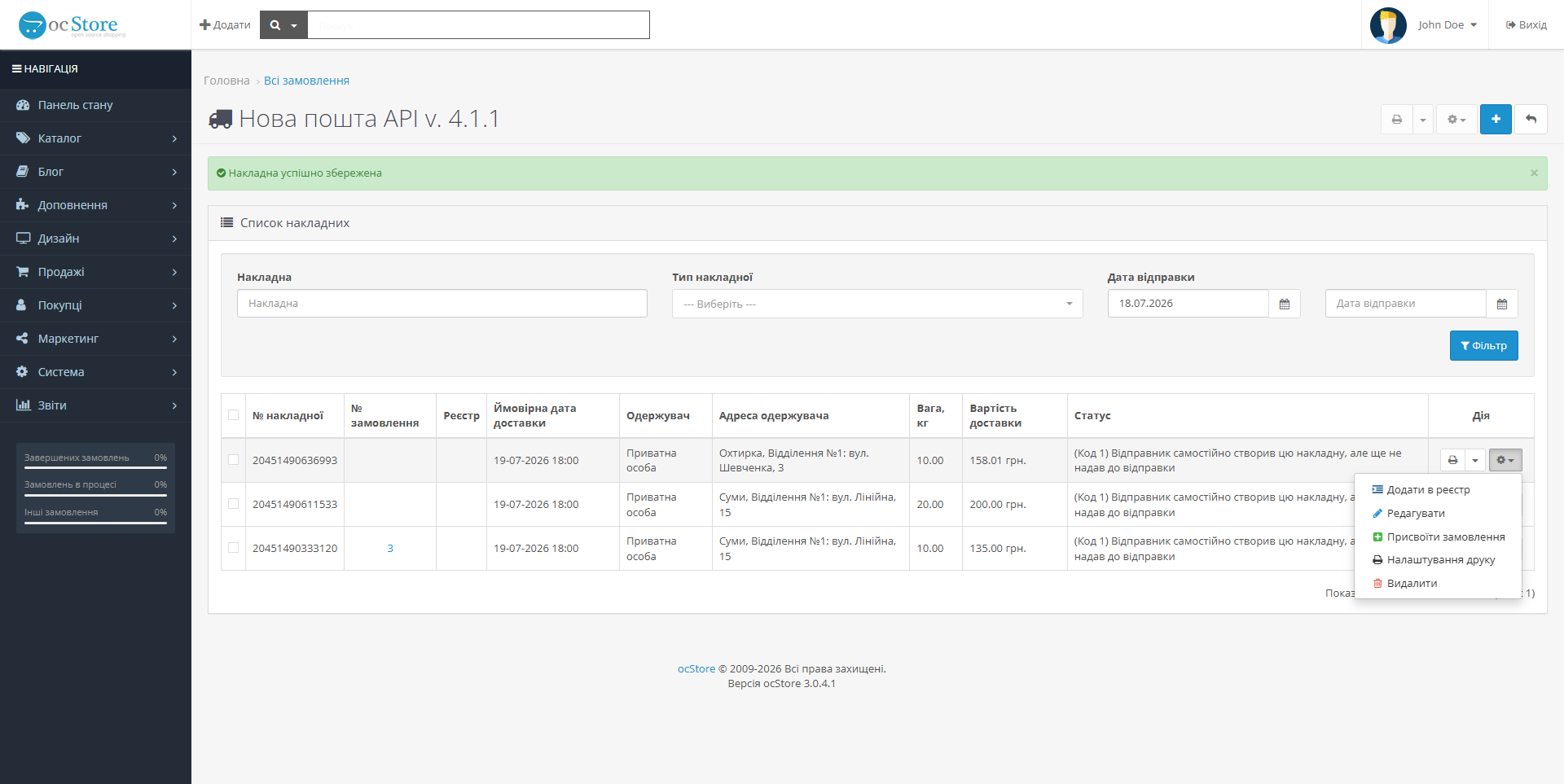Image resolution: width=1564 pixels, height=784 pixels.
Task: Choose Додати в реєстр from menu
Action: pos(1438,490)
